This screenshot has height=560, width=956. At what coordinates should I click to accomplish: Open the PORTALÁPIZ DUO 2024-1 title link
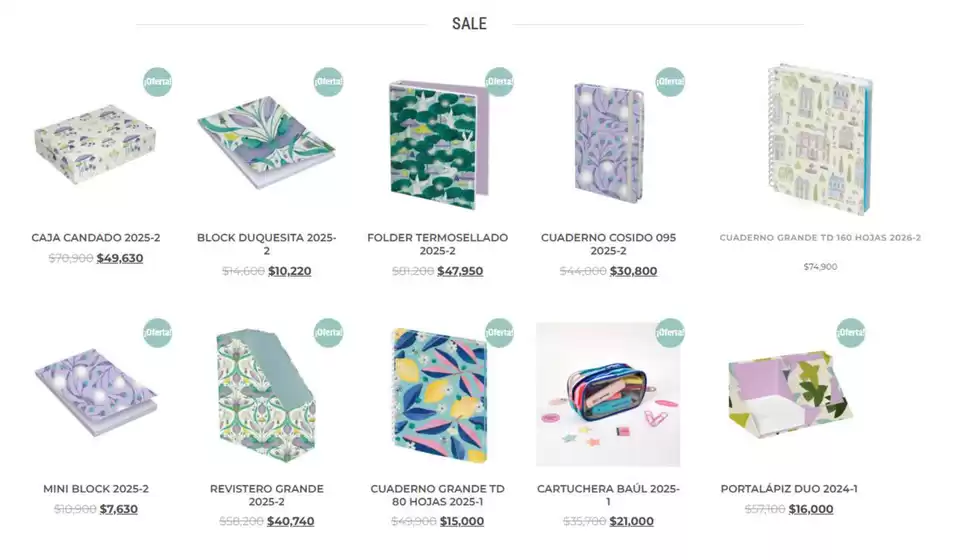tap(789, 489)
